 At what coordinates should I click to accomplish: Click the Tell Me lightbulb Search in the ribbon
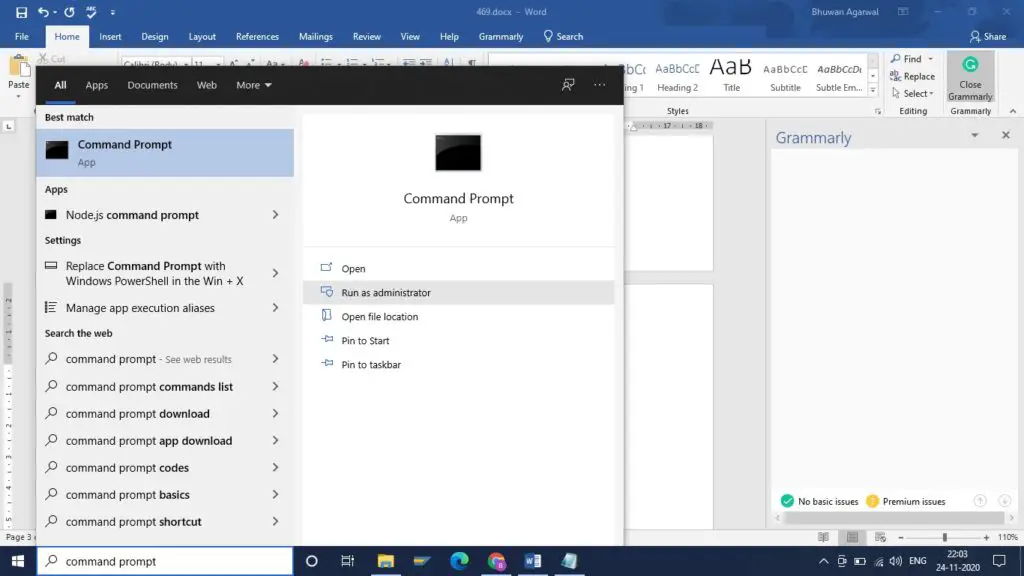click(x=563, y=37)
